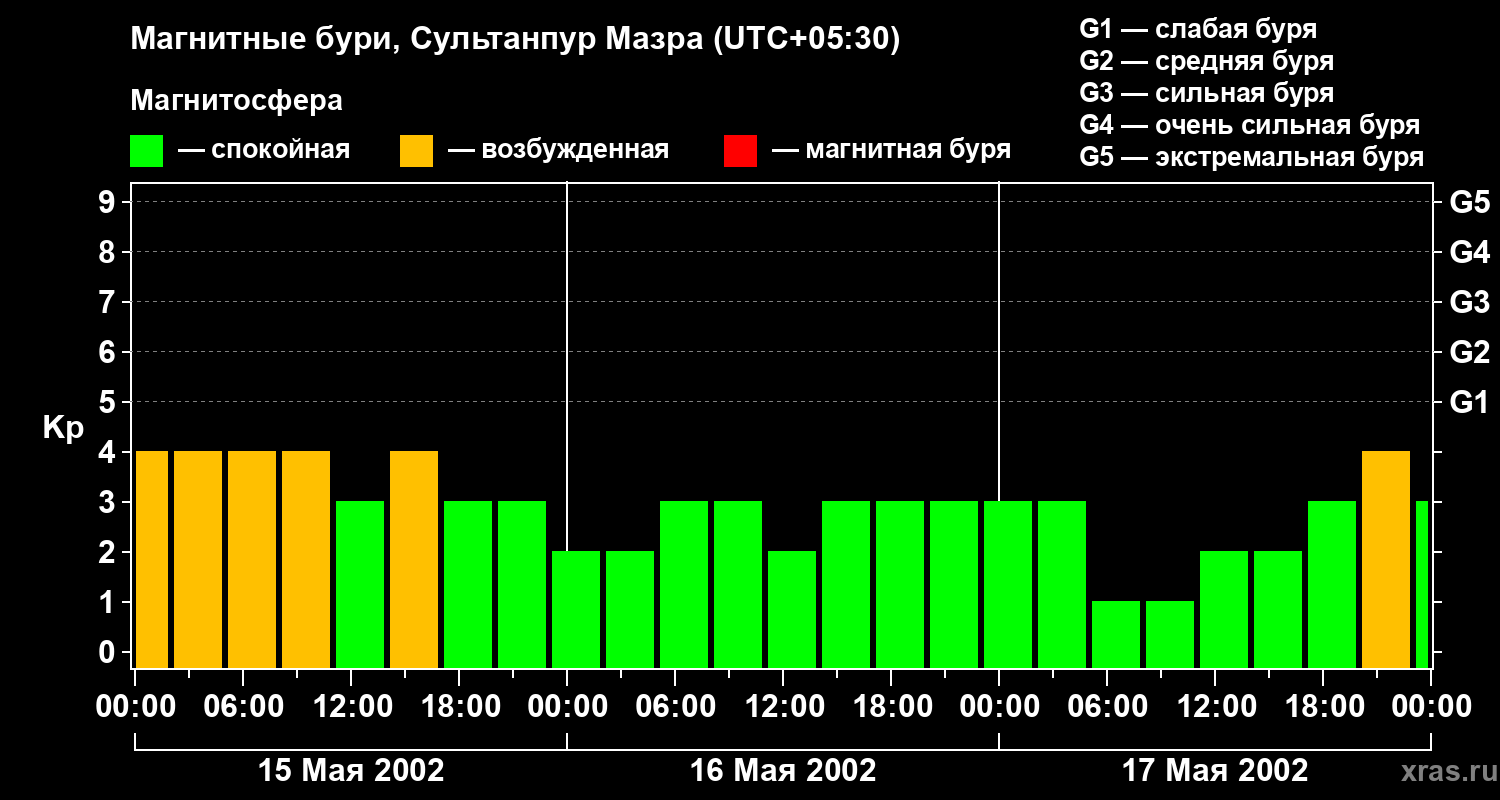Click the first Kp 1 bar after 06:00, 17 Мая

(x=1116, y=634)
